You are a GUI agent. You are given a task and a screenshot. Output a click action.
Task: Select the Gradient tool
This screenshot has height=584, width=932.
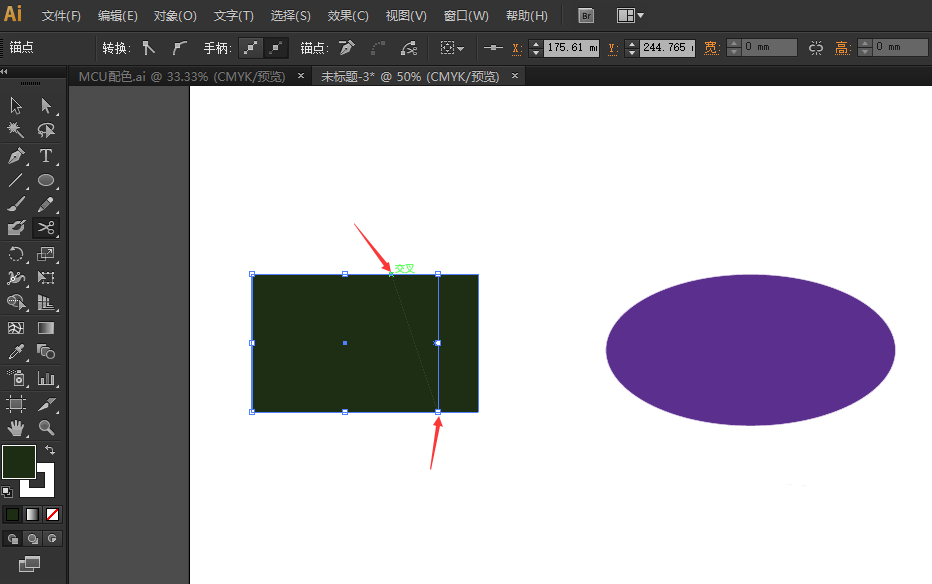pos(46,328)
